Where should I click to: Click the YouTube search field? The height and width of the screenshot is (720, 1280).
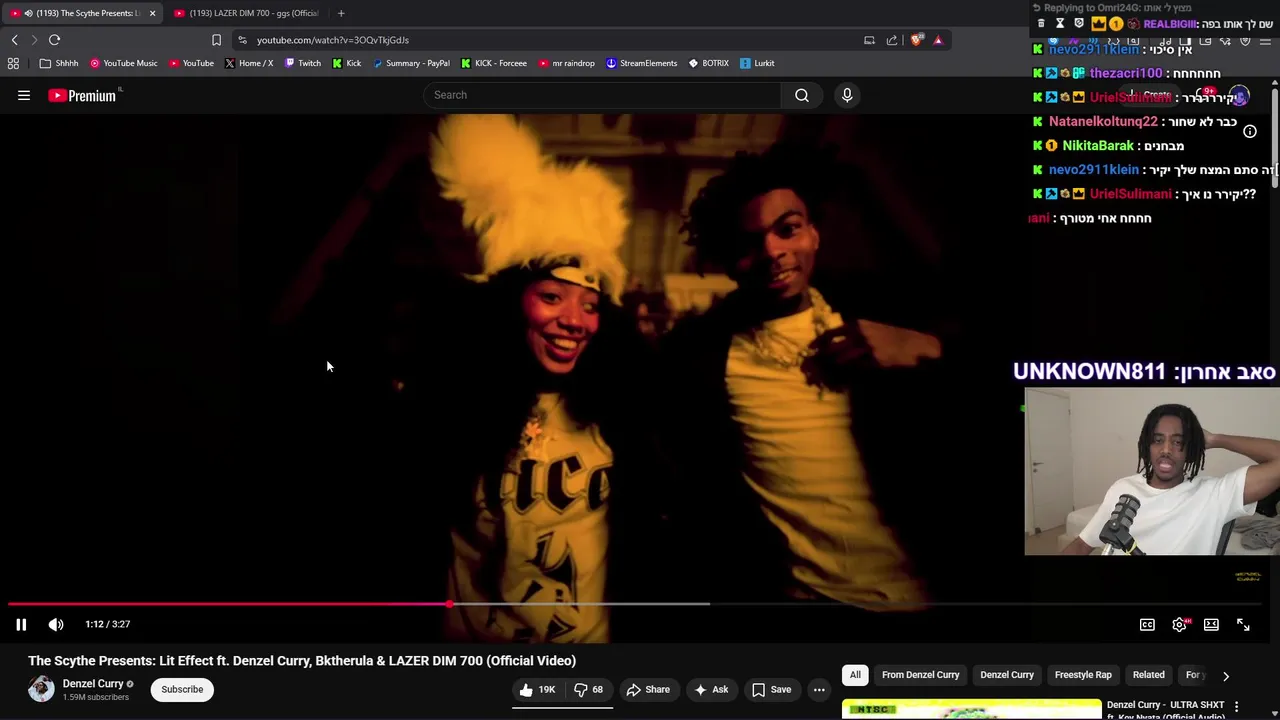point(602,95)
